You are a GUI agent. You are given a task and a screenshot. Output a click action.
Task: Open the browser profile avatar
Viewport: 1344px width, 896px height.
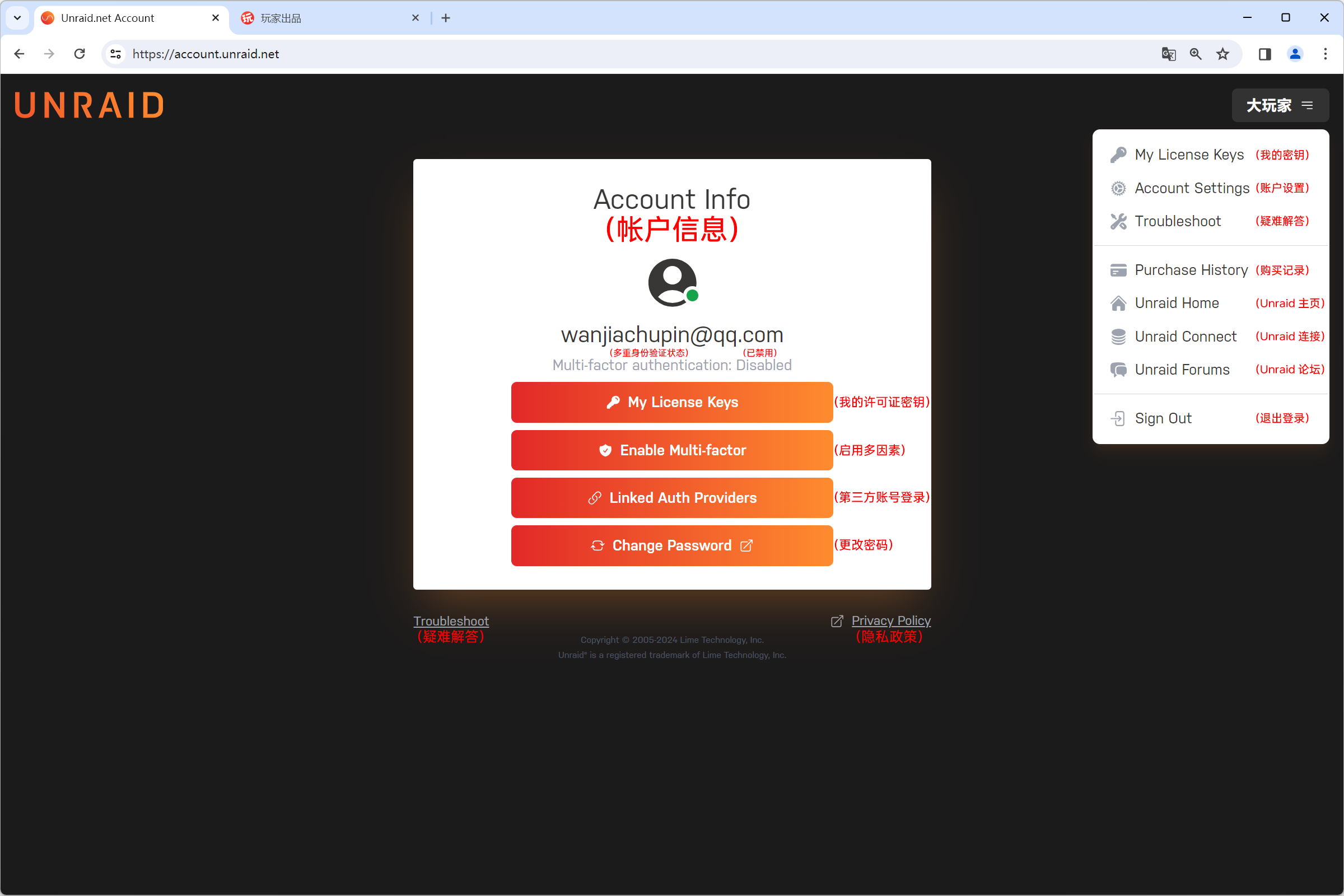pos(1295,54)
